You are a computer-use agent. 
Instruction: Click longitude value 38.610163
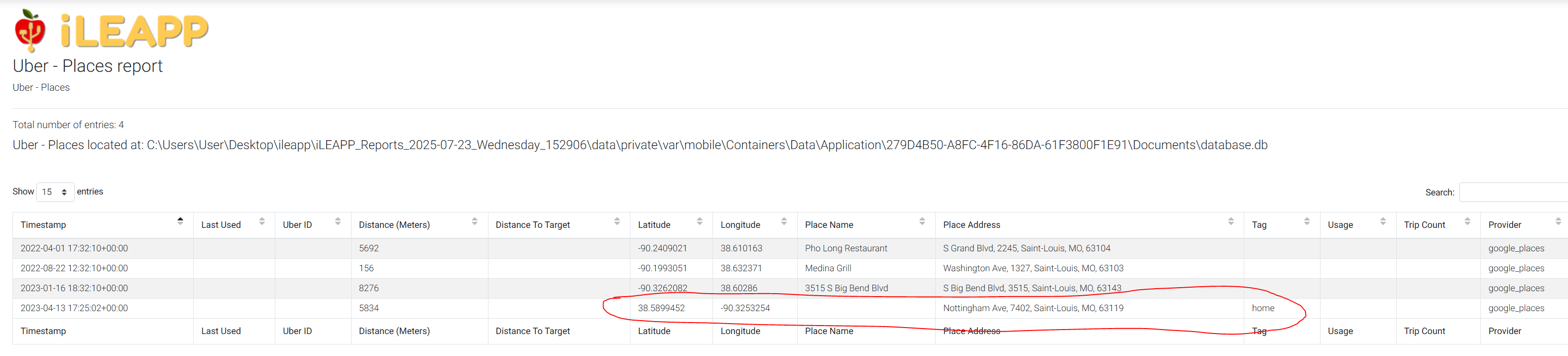(741, 248)
